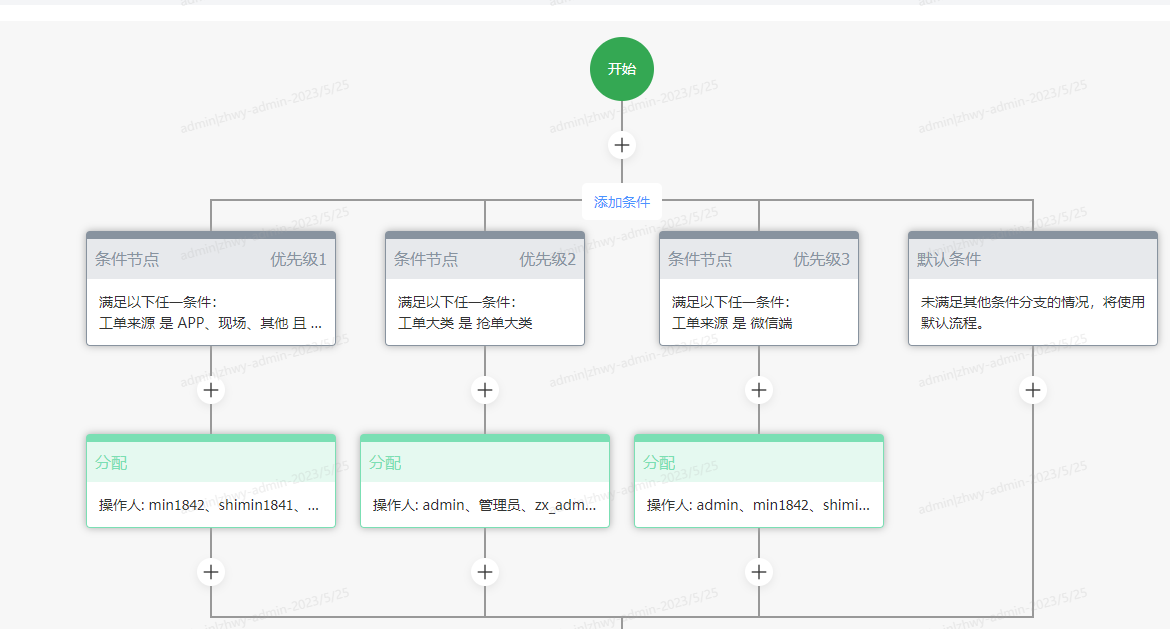Open the 优先级3 condition node header

click(759, 259)
